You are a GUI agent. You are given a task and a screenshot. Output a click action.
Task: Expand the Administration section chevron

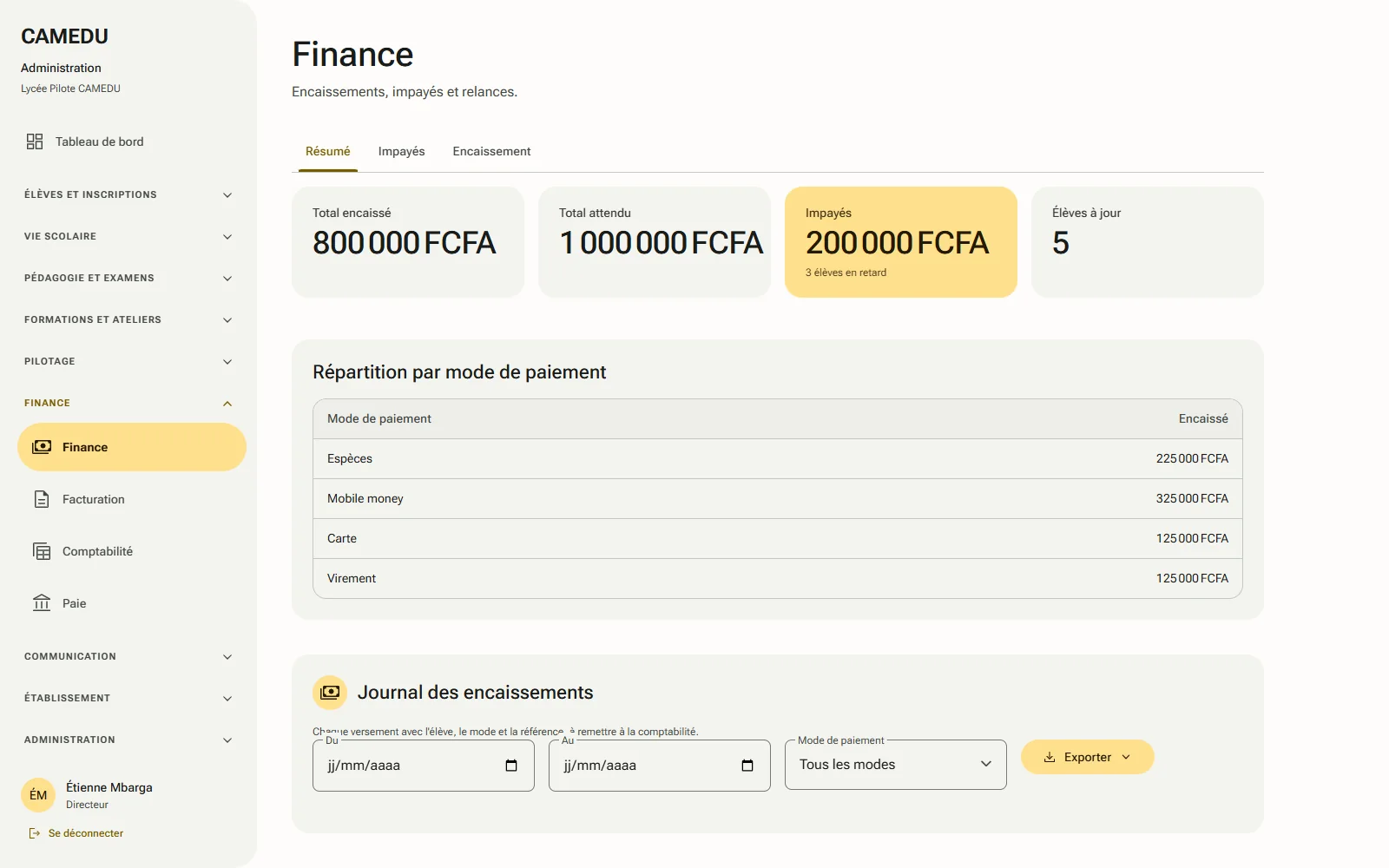(x=227, y=740)
